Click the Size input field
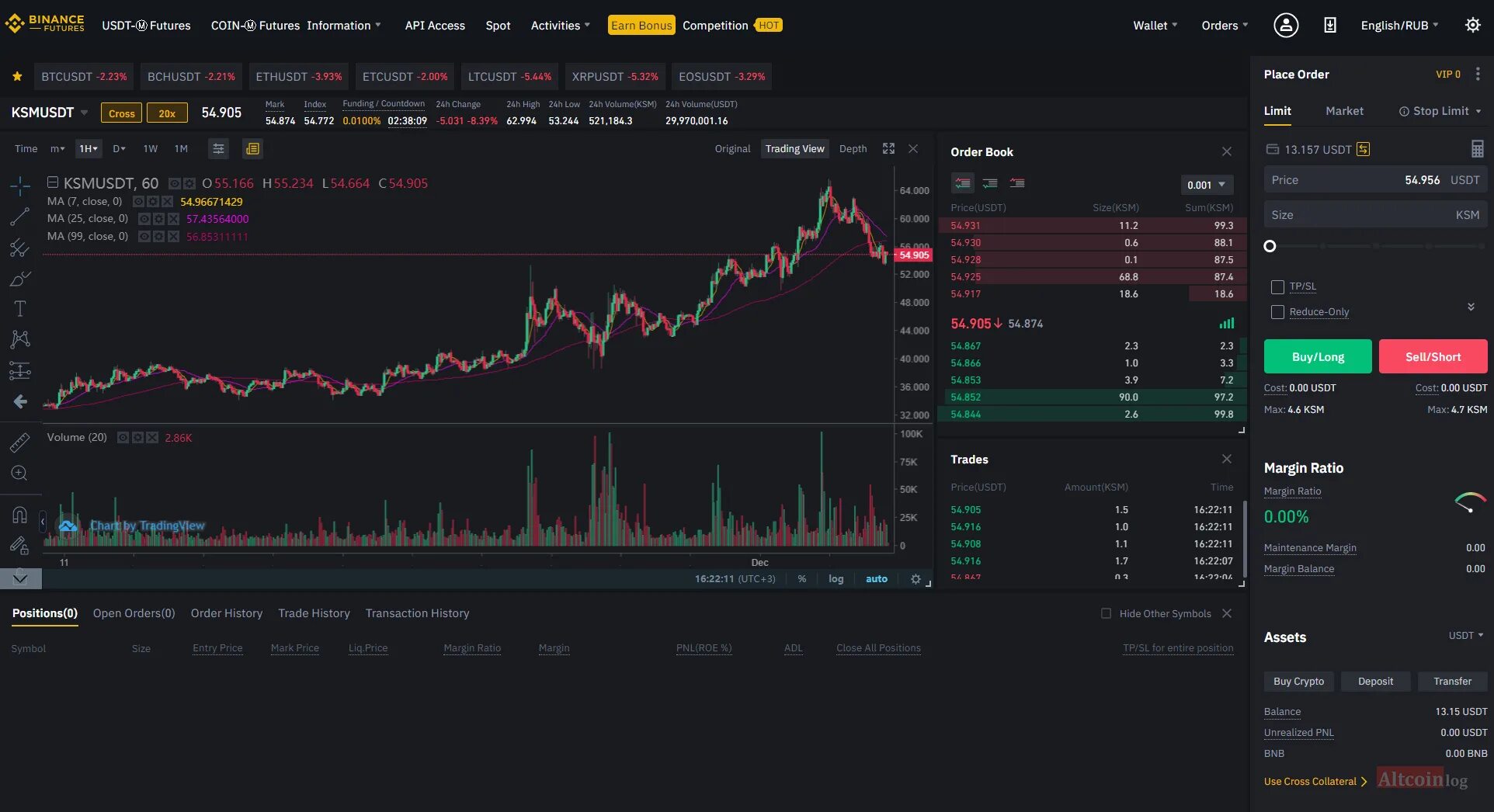 pyautogui.click(x=1375, y=214)
